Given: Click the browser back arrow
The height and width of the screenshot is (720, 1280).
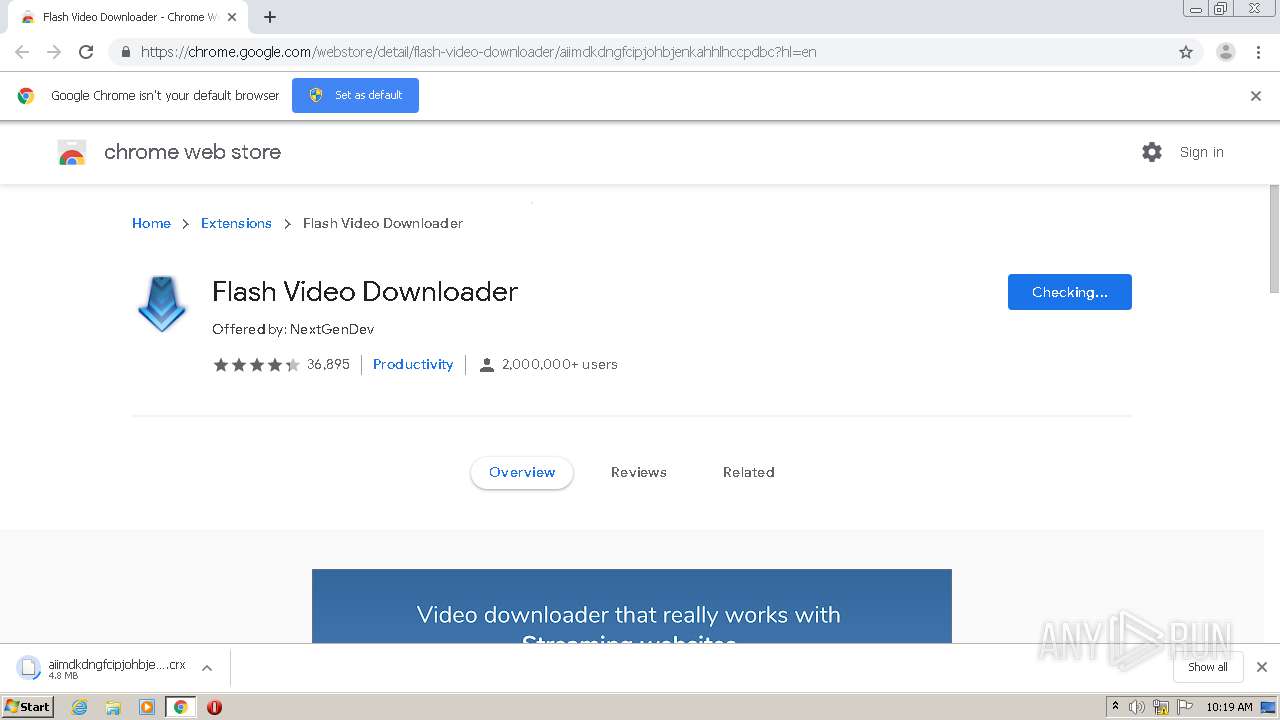Looking at the screenshot, I should (x=22, y=52).
